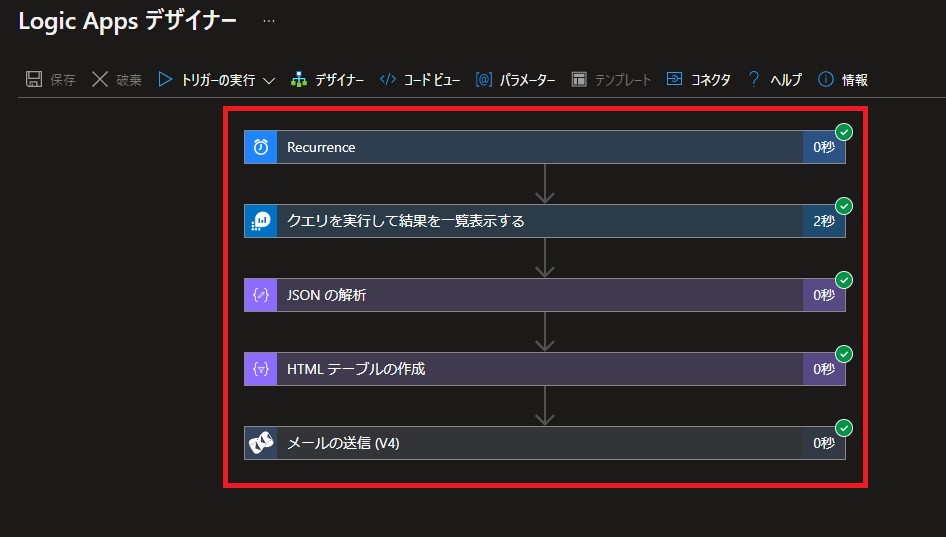Expand the HTML テーブルの作成 step
The width and height of the screenshot is (946, 537).
pyautogui.click(x=544, y=369)
